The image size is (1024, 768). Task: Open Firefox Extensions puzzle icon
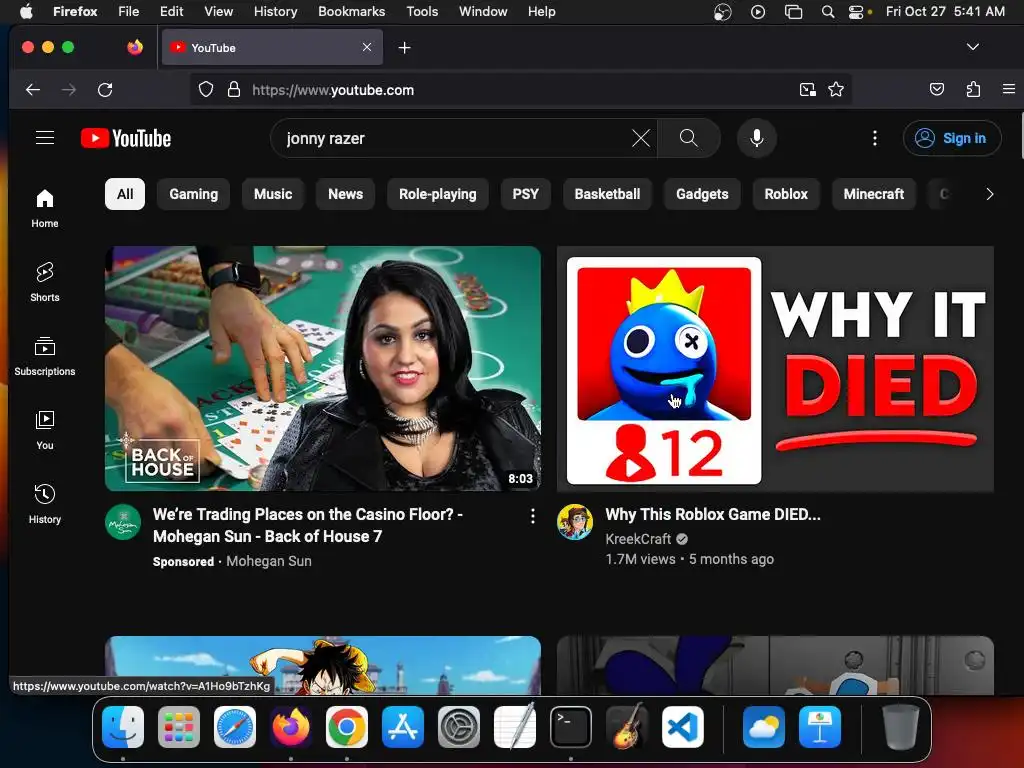[x=973, y=89]
